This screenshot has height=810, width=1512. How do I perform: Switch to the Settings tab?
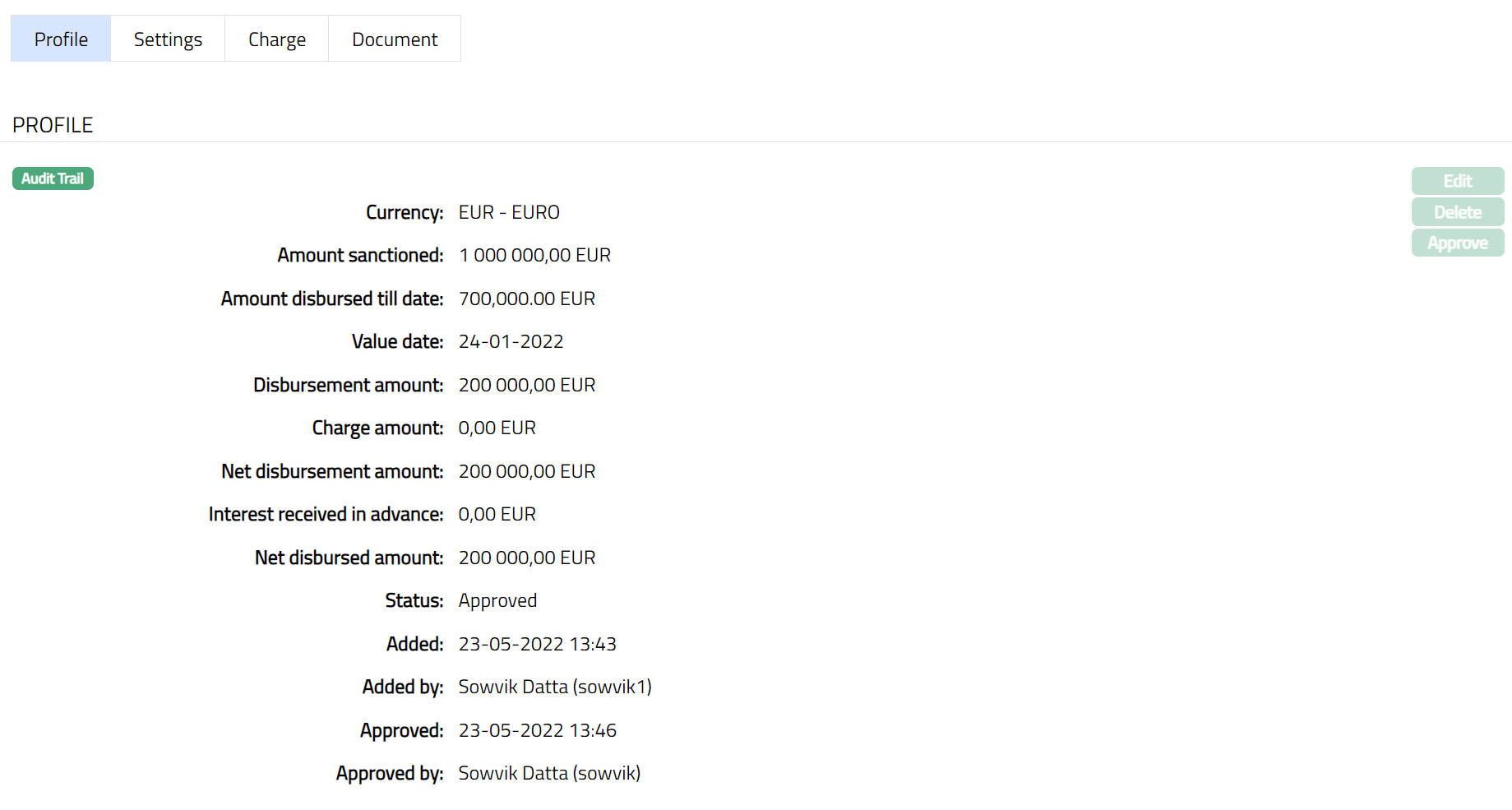168,39
